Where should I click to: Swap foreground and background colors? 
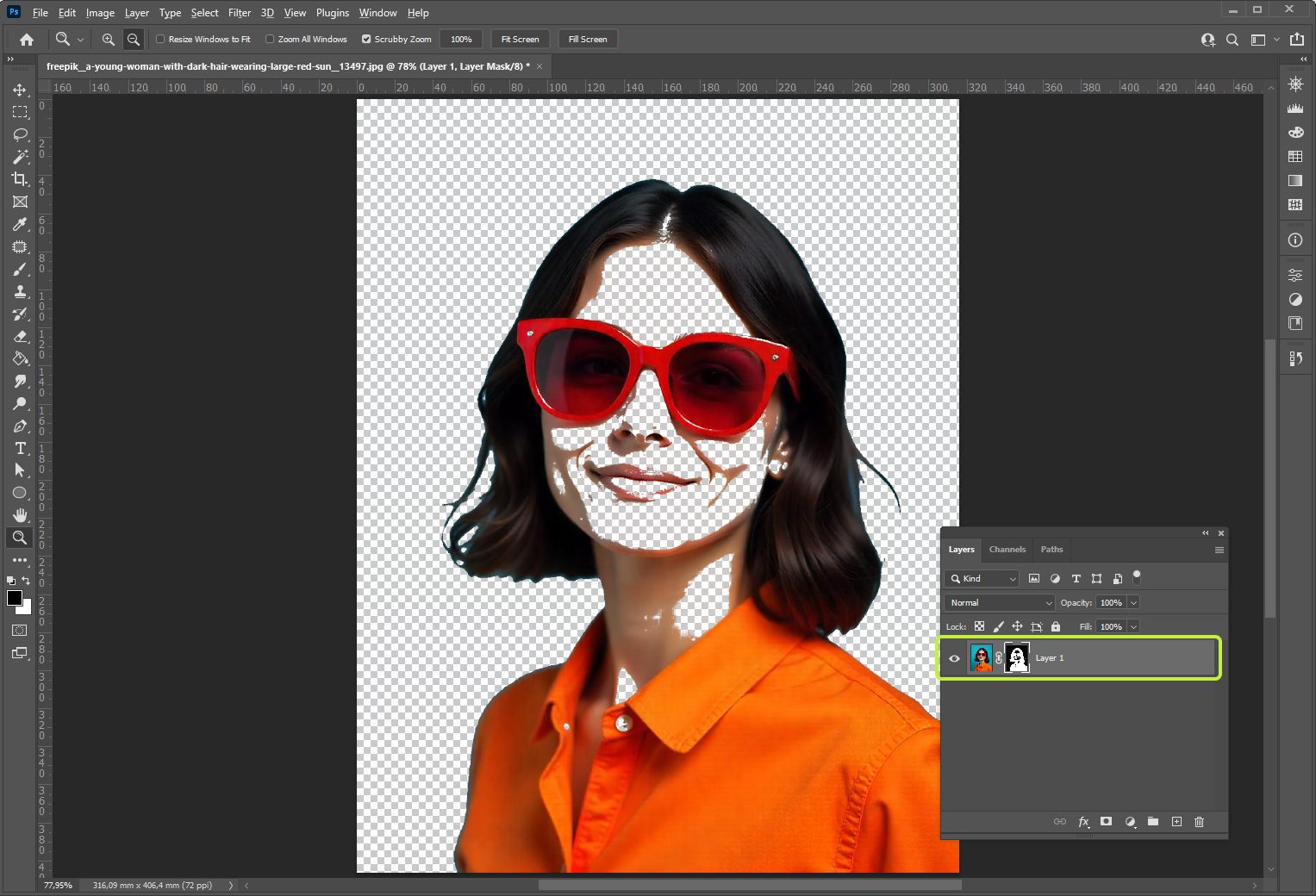point(26,581)
